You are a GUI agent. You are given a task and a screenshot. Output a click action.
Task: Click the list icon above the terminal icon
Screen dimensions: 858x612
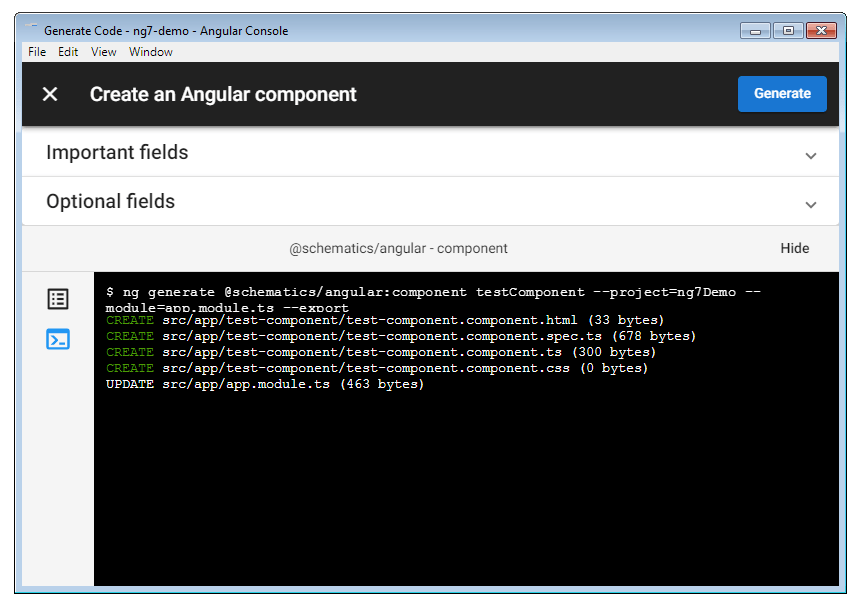[x=58, y=299]
